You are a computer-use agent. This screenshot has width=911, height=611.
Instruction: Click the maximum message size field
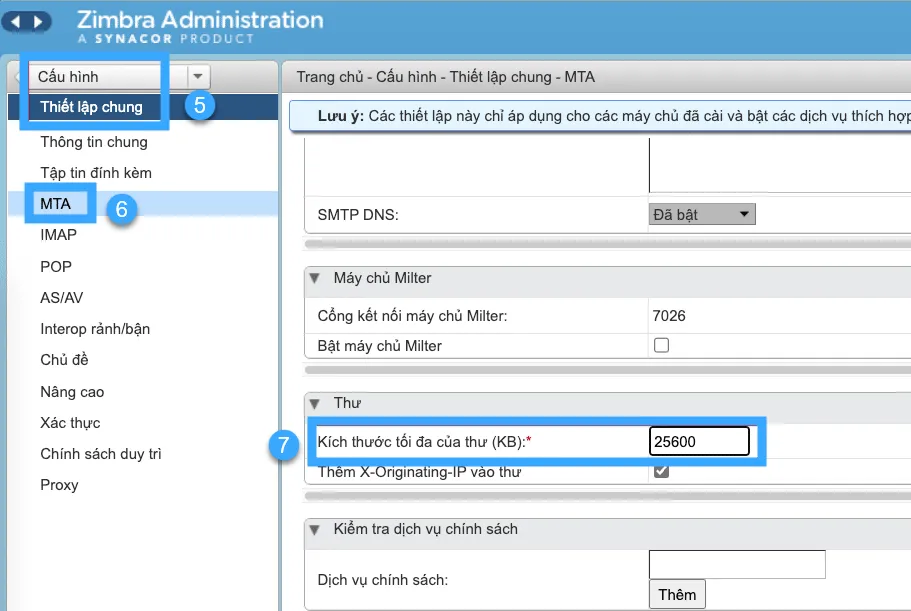[x=699, y=441]
